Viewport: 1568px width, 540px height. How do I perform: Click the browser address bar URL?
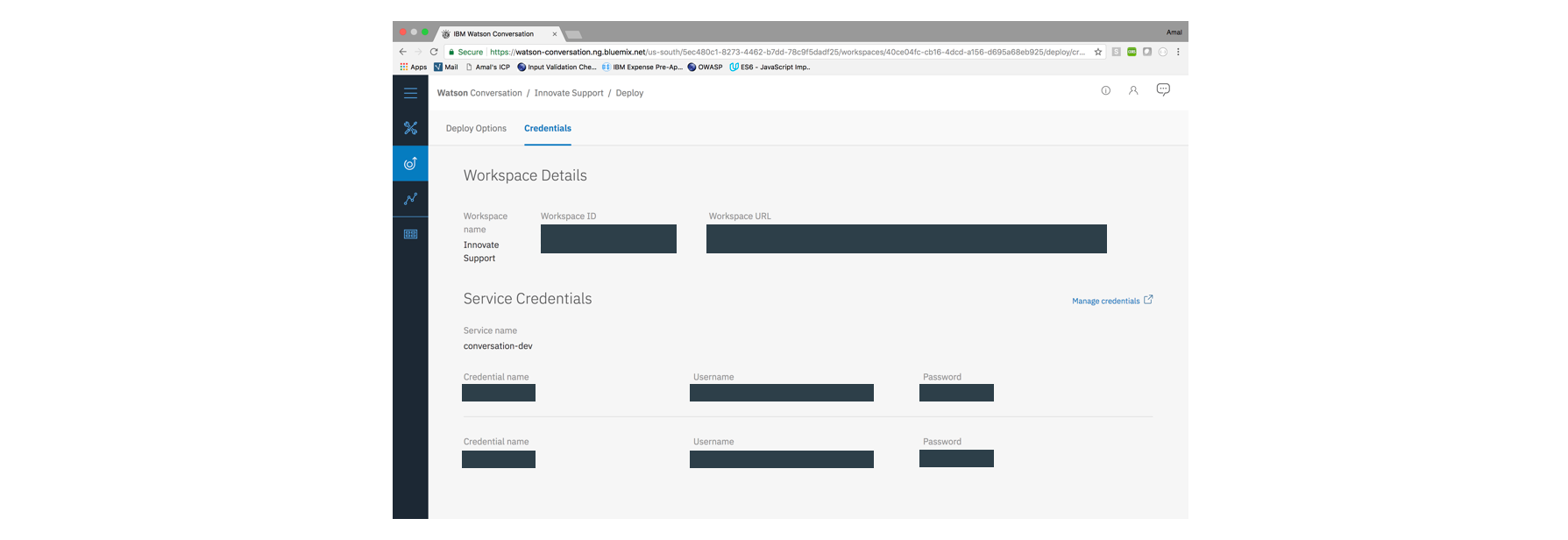click(x=787, y=52)
